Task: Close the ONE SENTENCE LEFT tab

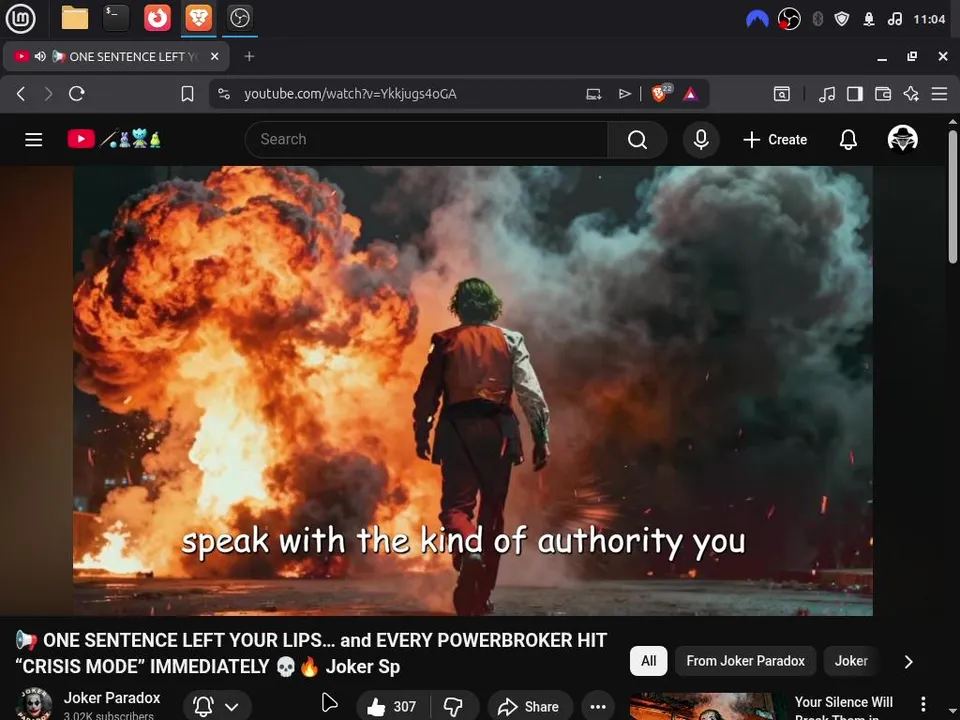Action: coord(214,56)
